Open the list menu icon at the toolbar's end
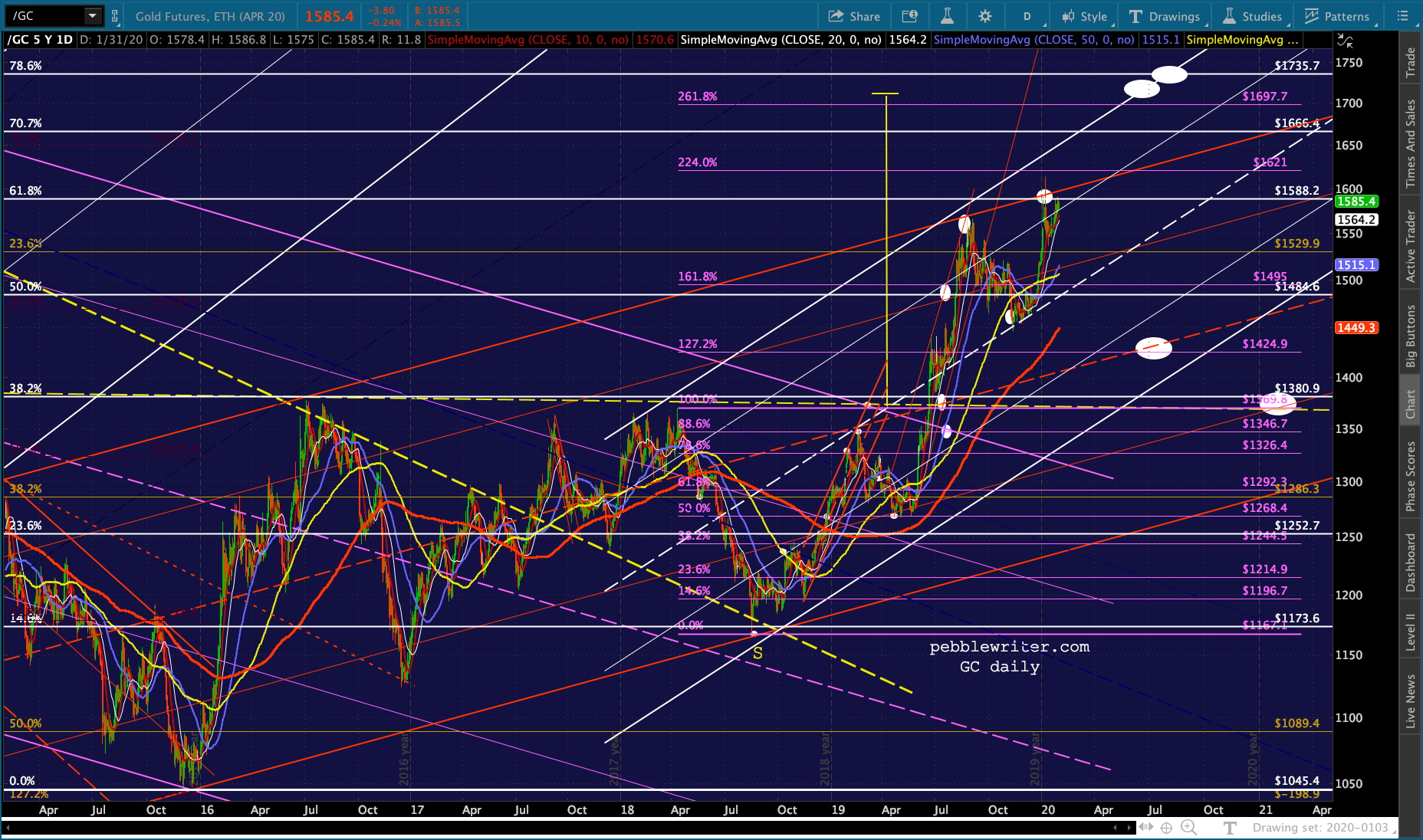This screenshot has height=840, width=1423. point(1403,16)
